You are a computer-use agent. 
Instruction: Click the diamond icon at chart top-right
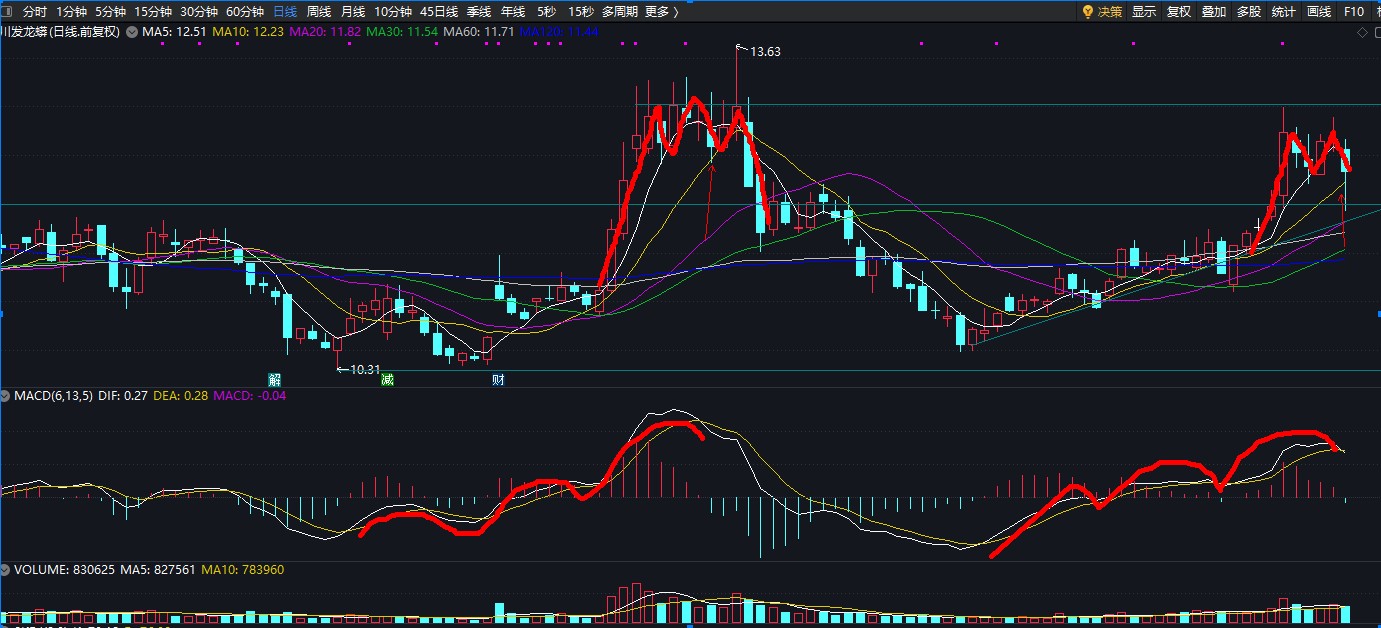tap(1361, 32)
